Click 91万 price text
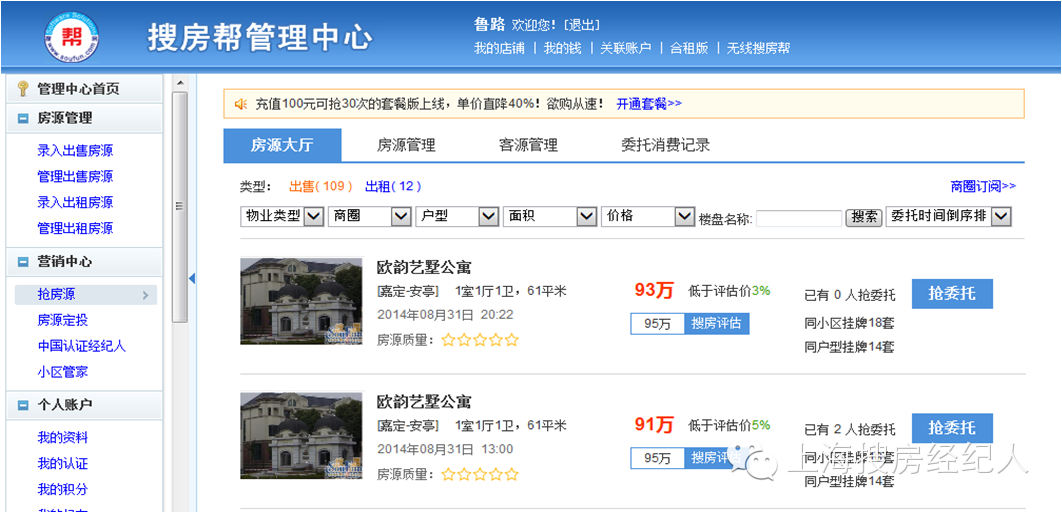Viewport: 1062px width, 513px height. [654, 425]
